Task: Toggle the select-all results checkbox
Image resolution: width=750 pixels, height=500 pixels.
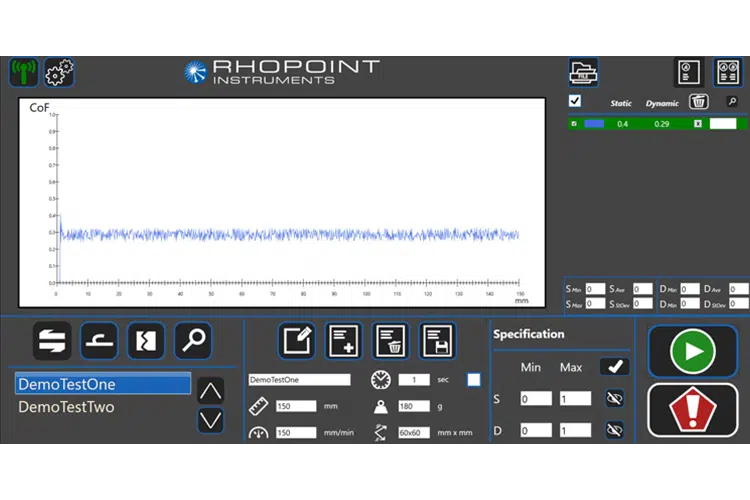Action: (575, 102)
